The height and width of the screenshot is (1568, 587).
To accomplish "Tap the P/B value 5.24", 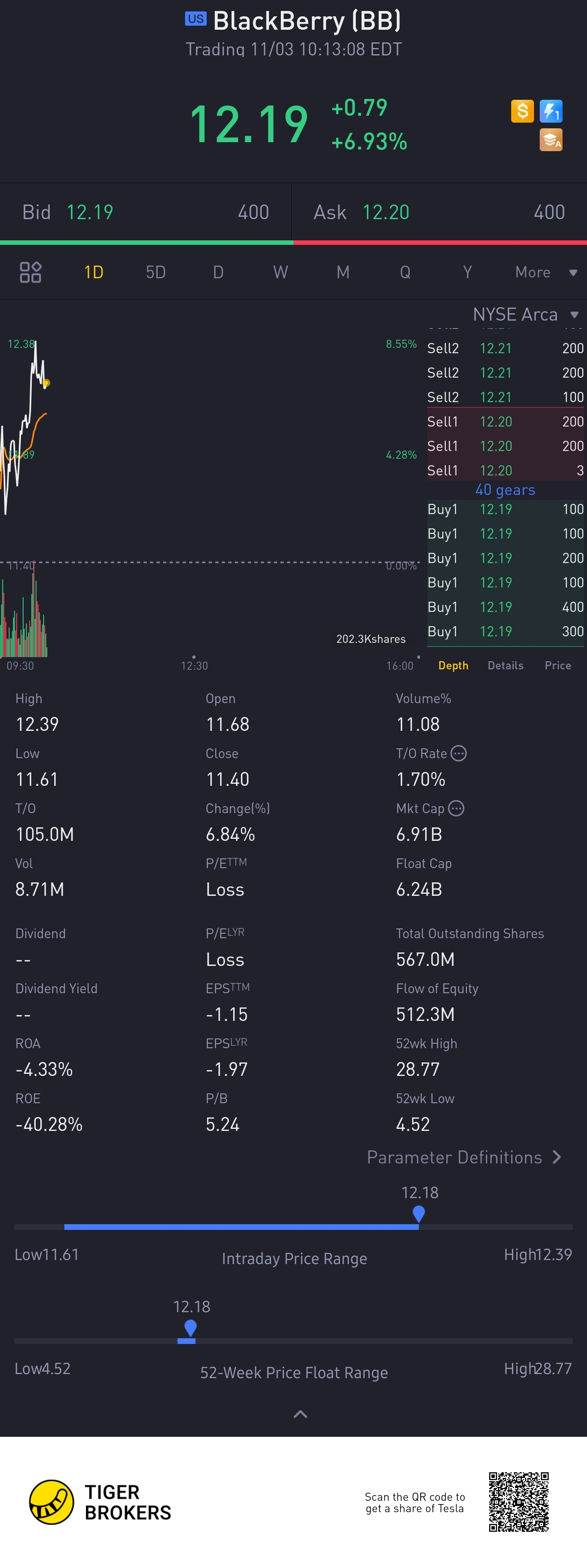I will click(x=223, y=1124).
